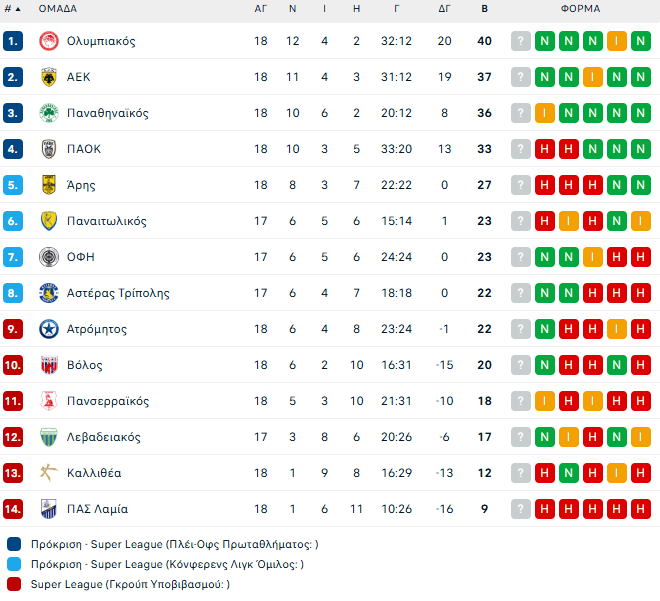The image size is (660, 601).
Task: Click the Άρης team logo
Action: tap(48, 185)
